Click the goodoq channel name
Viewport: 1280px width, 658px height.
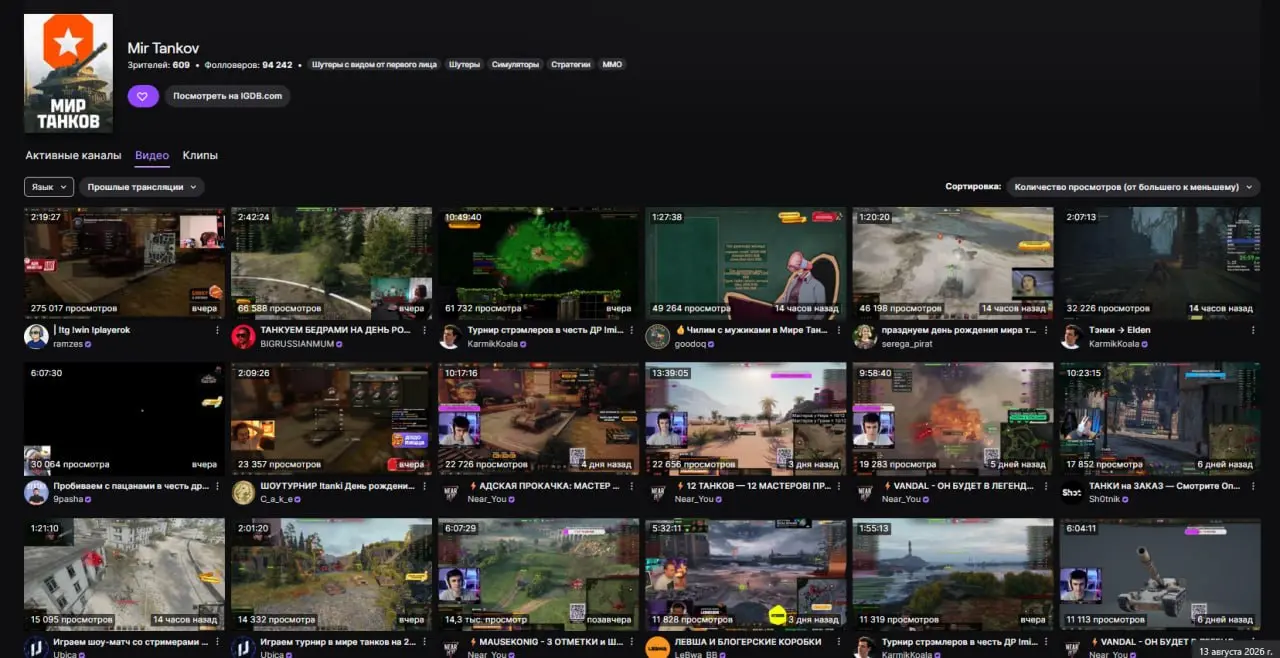pyautogui.click(x=689, y=343)
